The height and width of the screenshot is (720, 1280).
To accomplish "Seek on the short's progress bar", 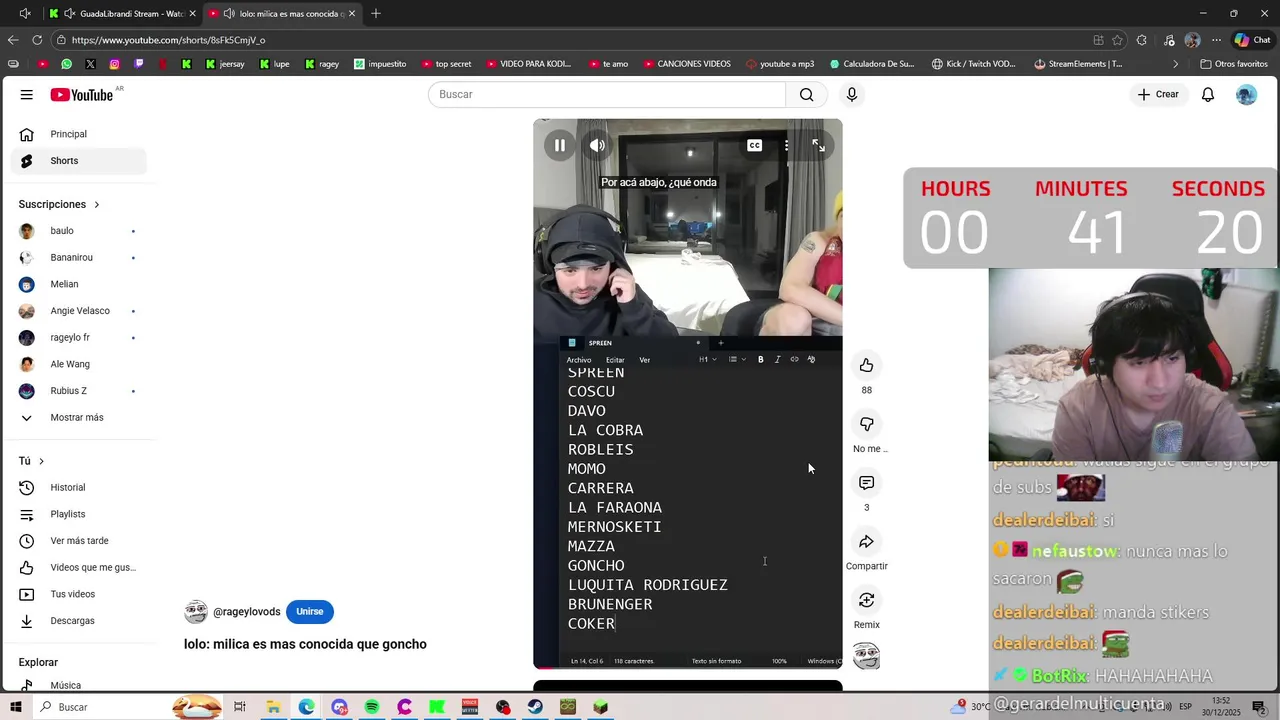I will tap(688, 667).
